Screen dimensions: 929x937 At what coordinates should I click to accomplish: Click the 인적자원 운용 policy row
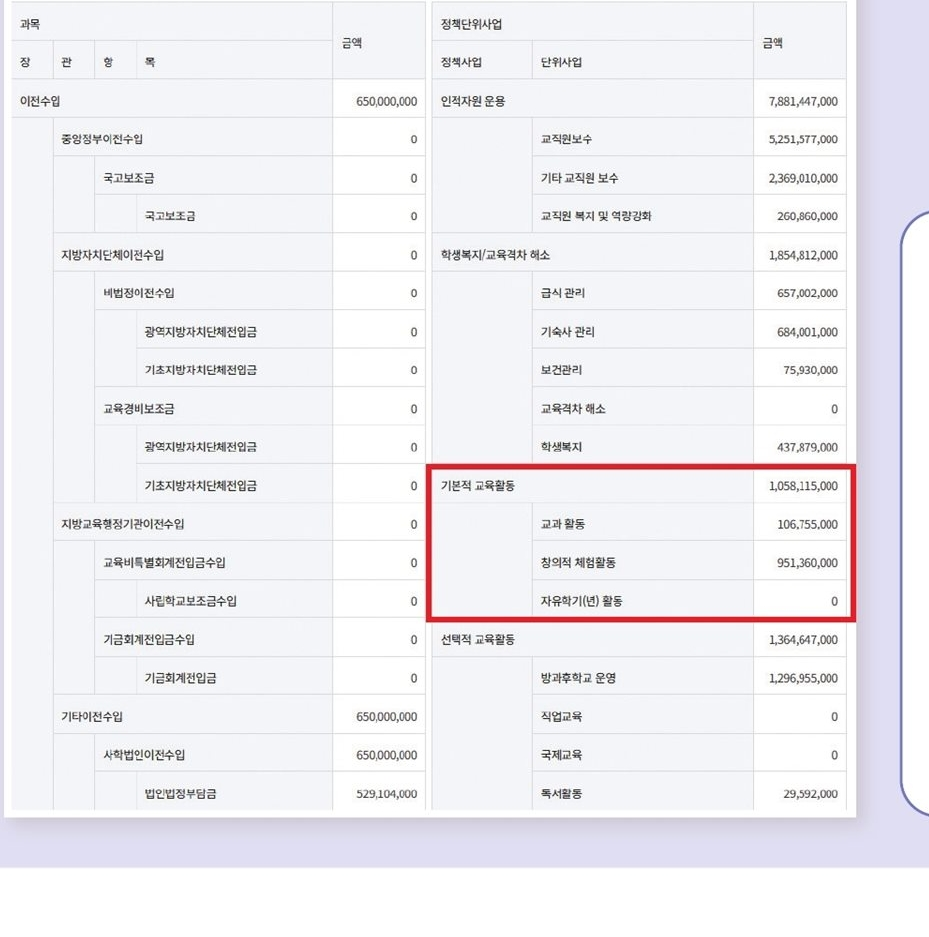(x=473, y=101)
